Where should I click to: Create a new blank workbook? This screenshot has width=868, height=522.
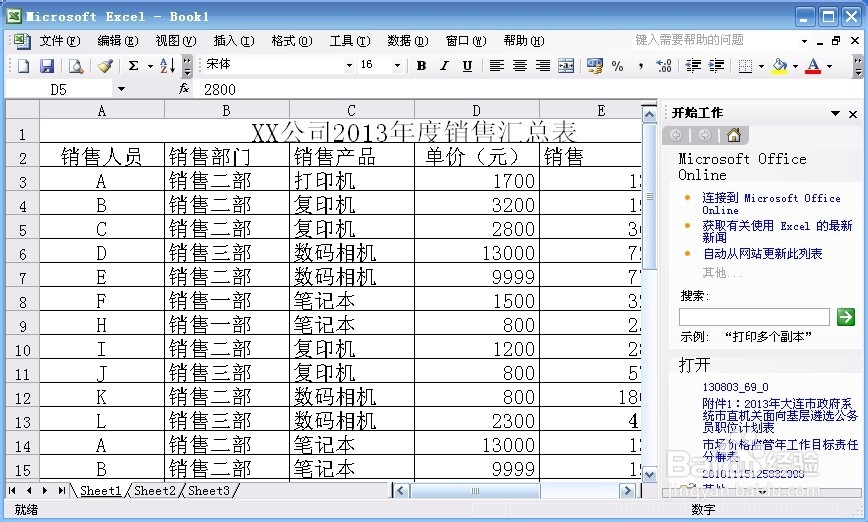point(23,66)
